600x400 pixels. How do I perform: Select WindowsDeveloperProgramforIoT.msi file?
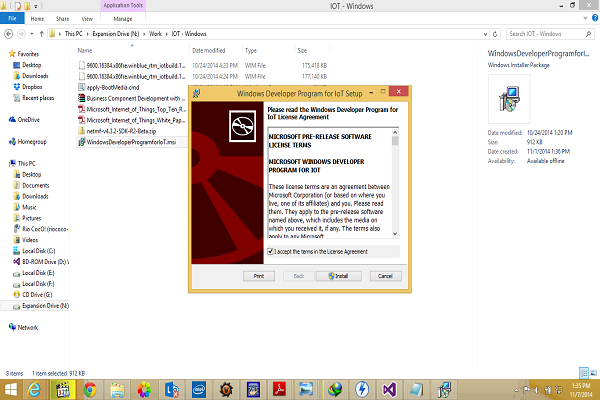tap(131, 142)
